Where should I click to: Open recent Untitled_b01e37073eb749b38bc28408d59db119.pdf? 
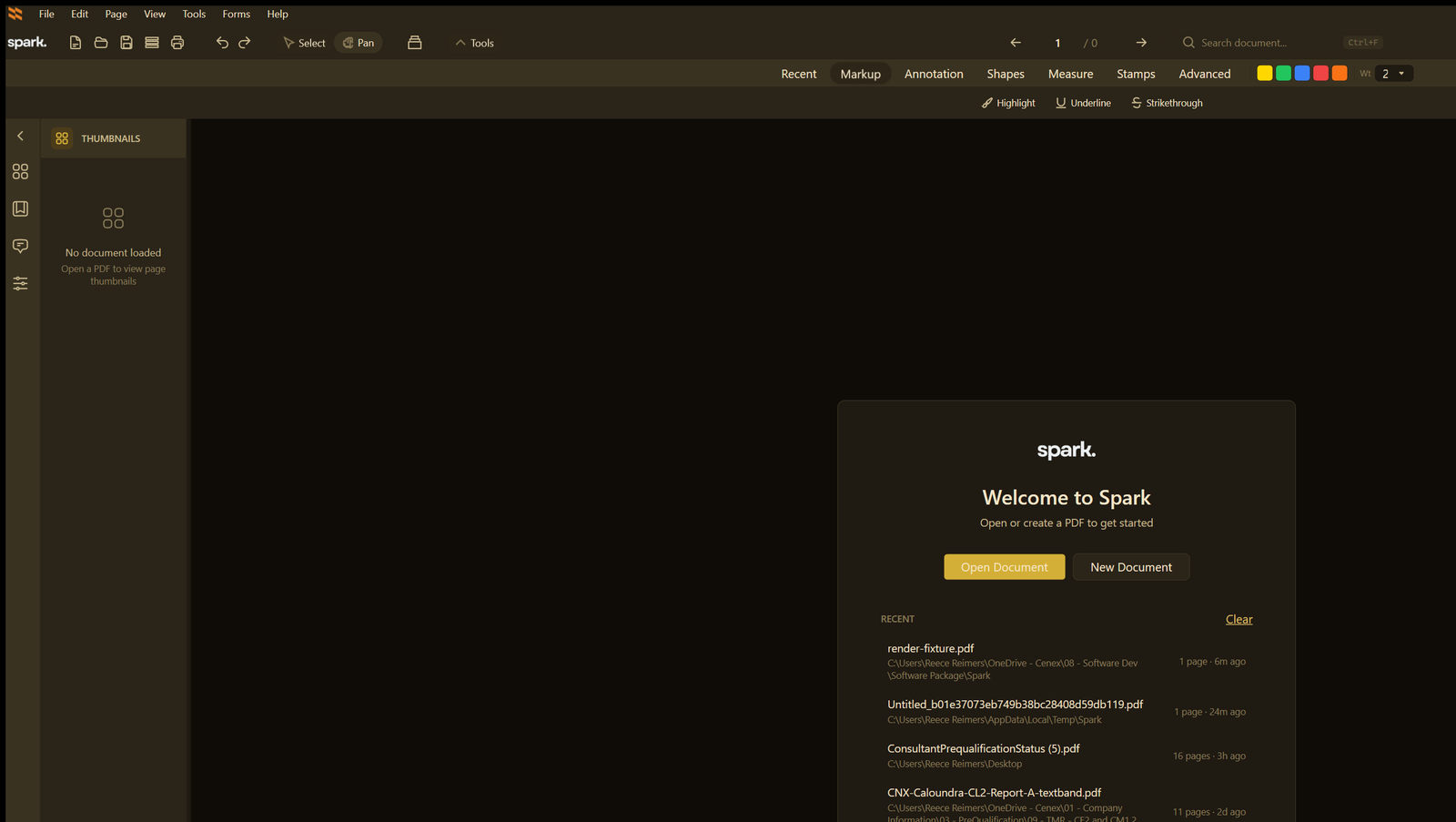pyautogui.click(x=1067, y=712)
